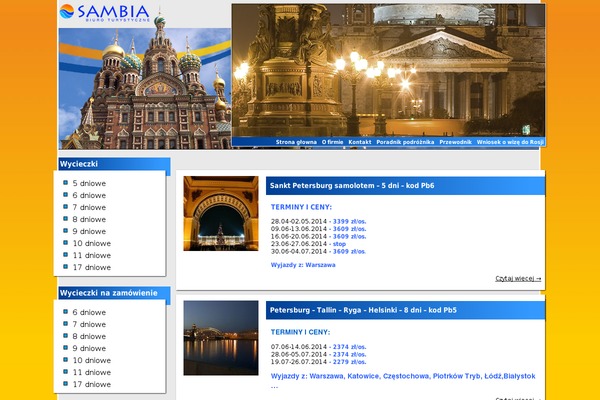The image size is (600, 400).
Task: Click Czytaj więcej for the Pb6 trip
Action: click(x=518, y=278)
